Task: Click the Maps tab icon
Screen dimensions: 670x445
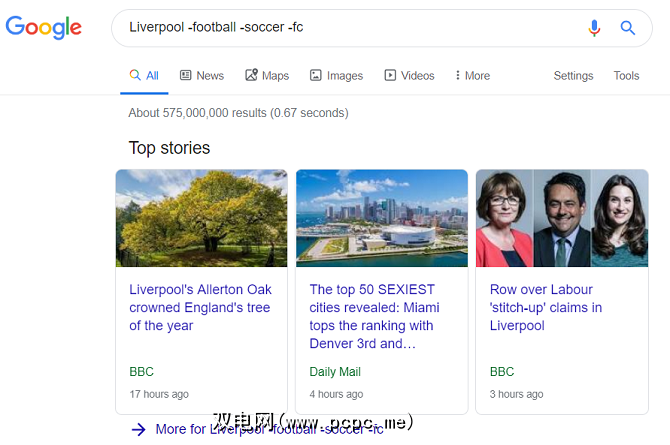Action: [248, 75]
